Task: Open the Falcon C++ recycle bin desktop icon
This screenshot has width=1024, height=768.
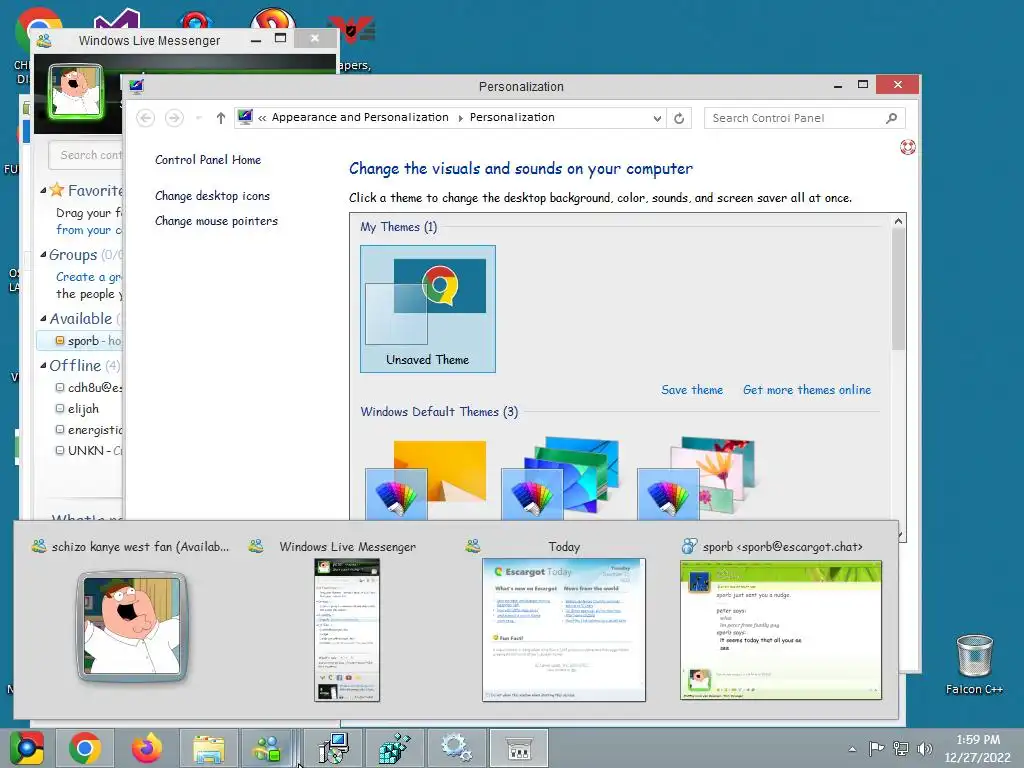Action: [x=974, y=664]
